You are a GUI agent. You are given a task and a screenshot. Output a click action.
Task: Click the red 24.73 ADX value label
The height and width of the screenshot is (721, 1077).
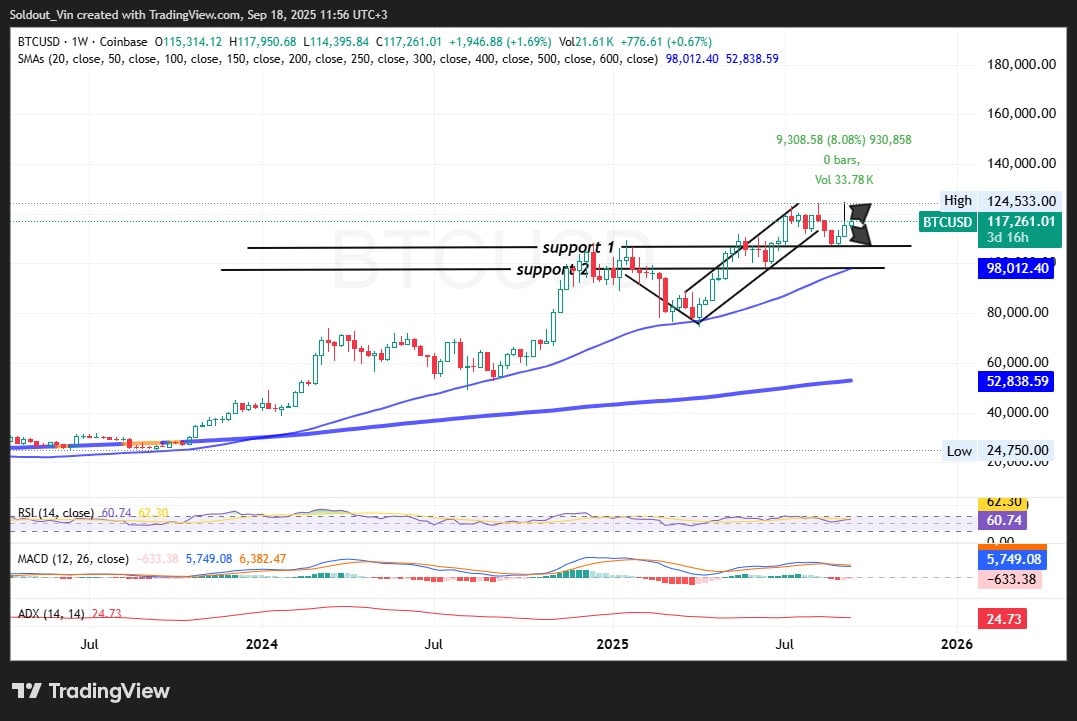(1003, 621)
